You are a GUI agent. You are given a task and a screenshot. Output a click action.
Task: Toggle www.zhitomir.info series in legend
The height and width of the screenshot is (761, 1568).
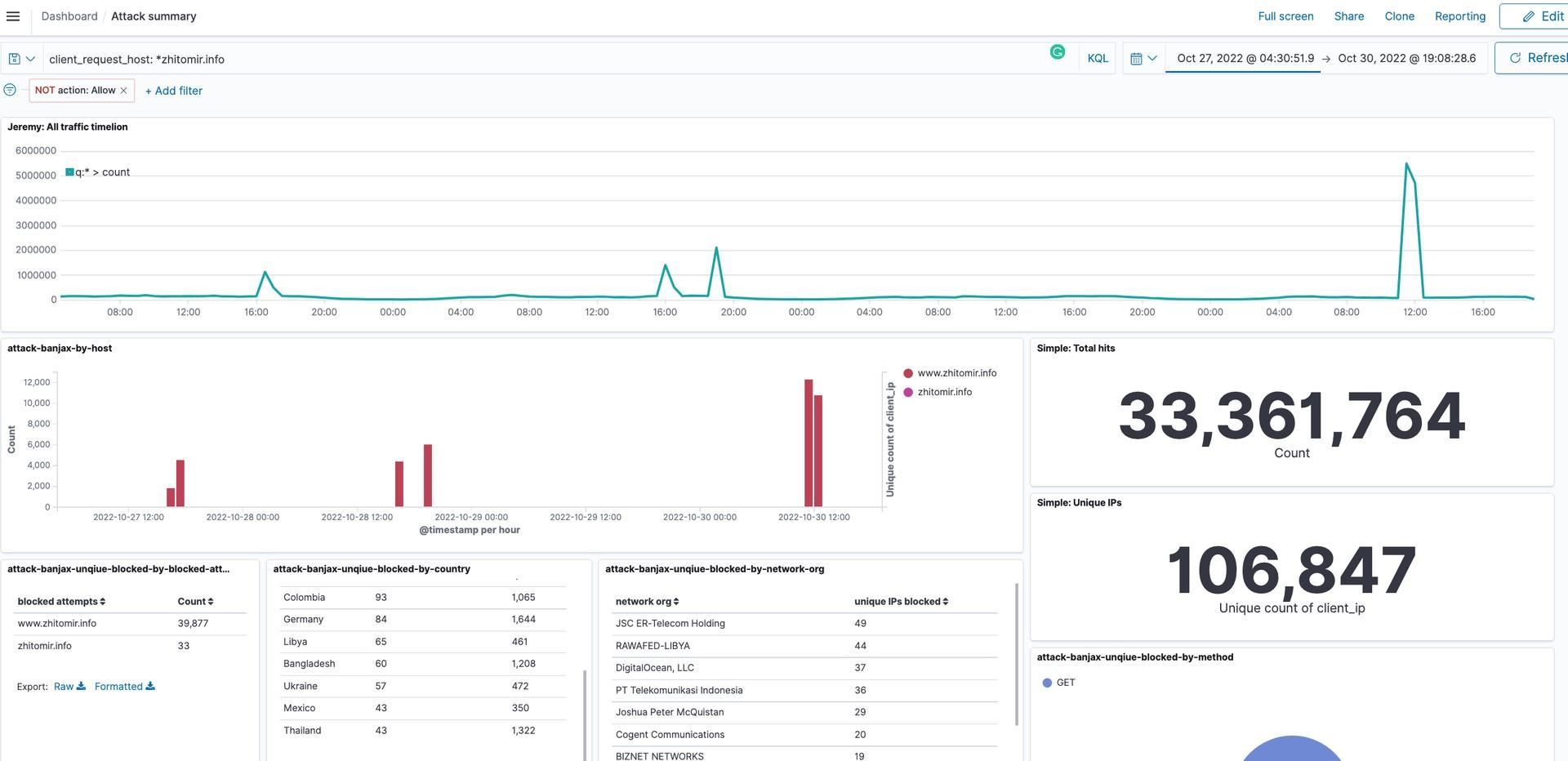(x=956, y=373)
